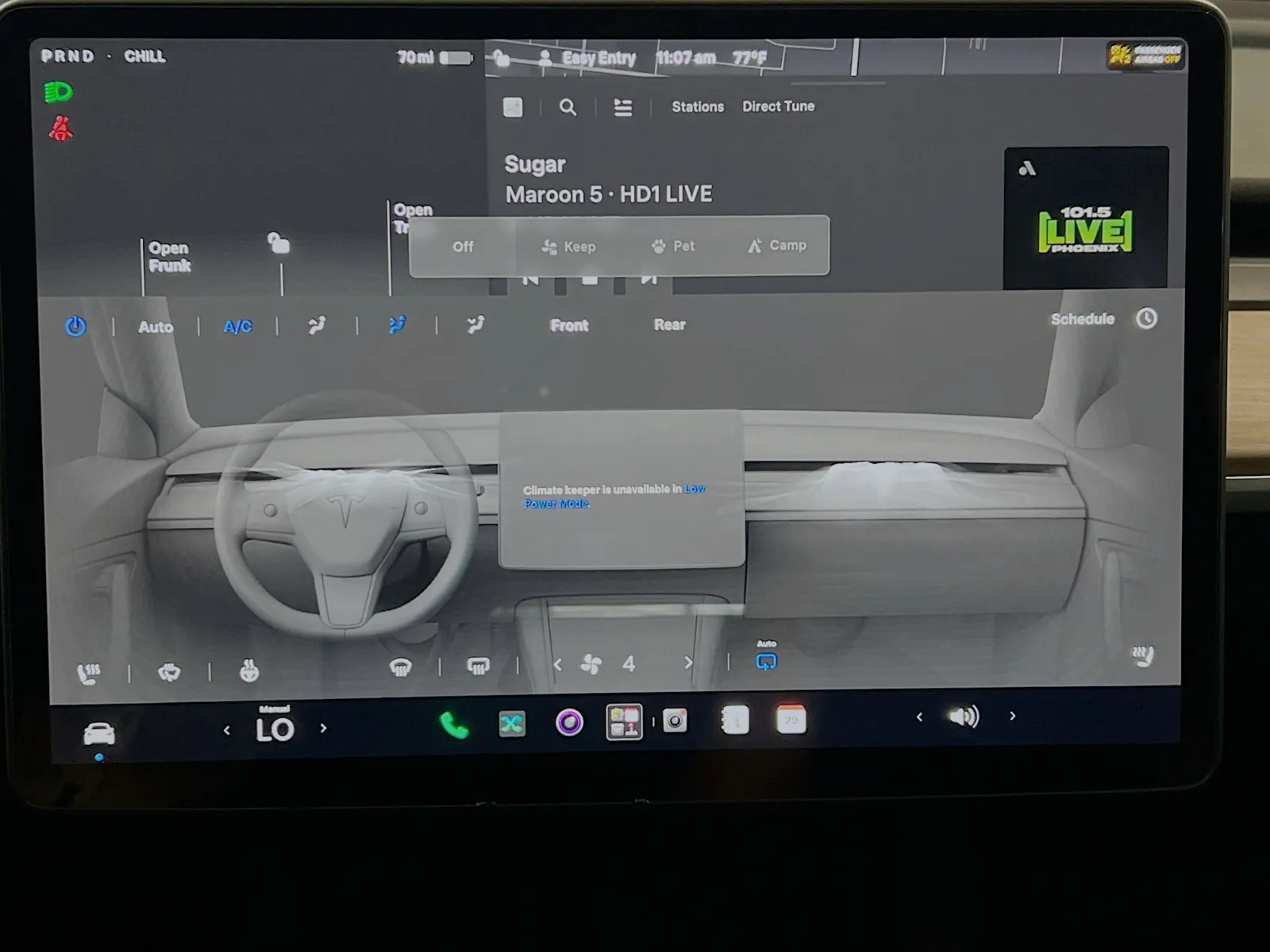Open the Phone app
The width and height of the screenshot is (1270, 952).
(x=453, y=725)
